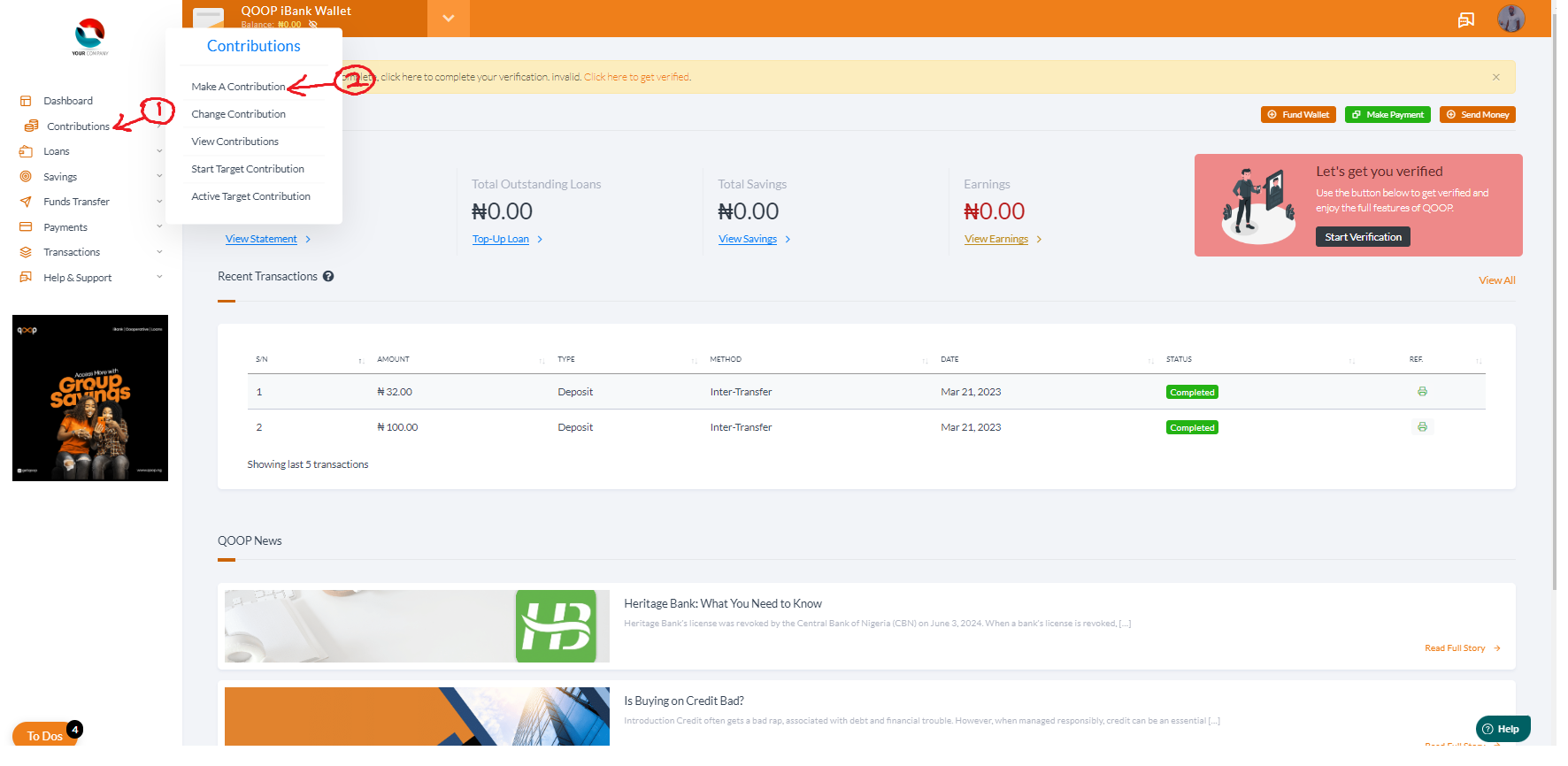Open the user profile avatar

coord(1511,18)
